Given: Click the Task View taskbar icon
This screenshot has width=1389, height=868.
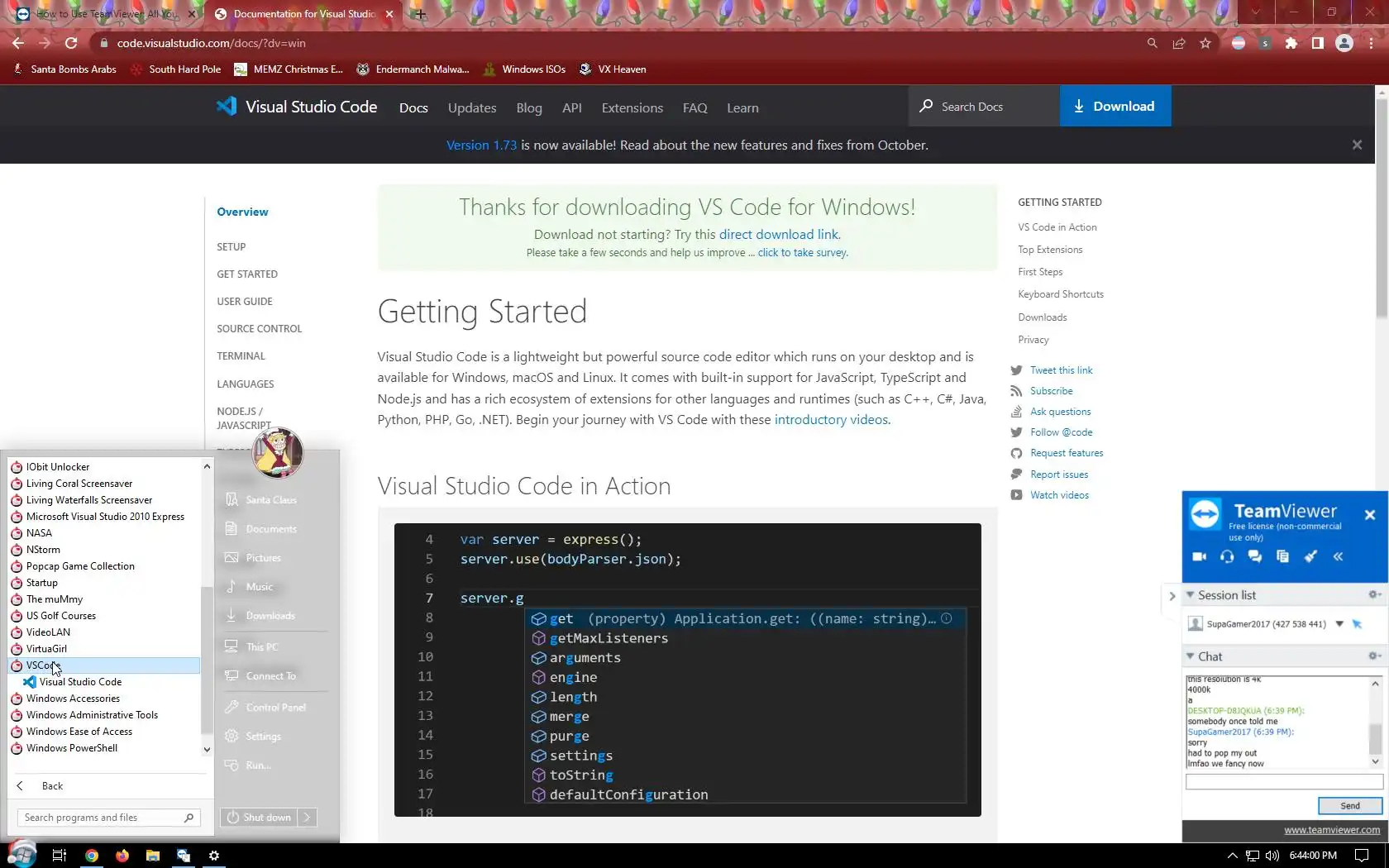Looking at the screenshot, I should [x=59, y=856].
